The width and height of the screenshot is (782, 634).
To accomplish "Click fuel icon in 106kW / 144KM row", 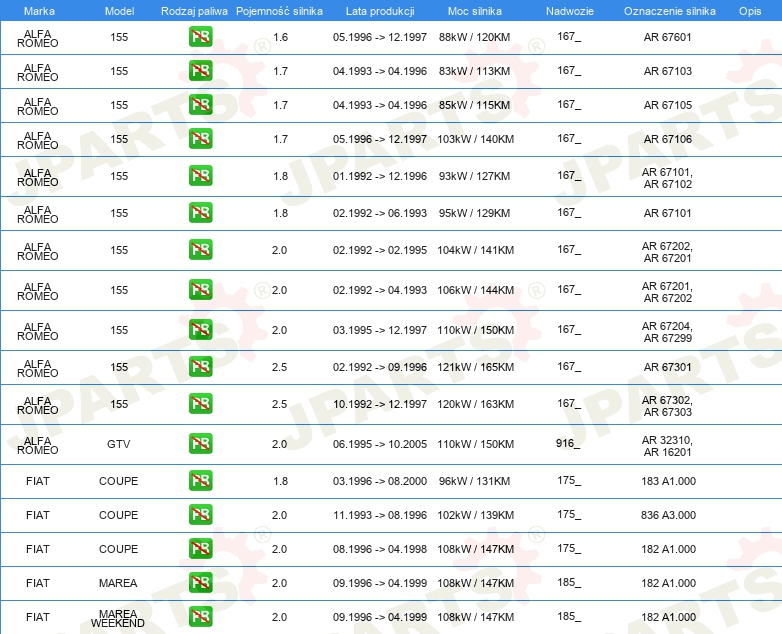I will pyautogui.click(x=200, y=290).
